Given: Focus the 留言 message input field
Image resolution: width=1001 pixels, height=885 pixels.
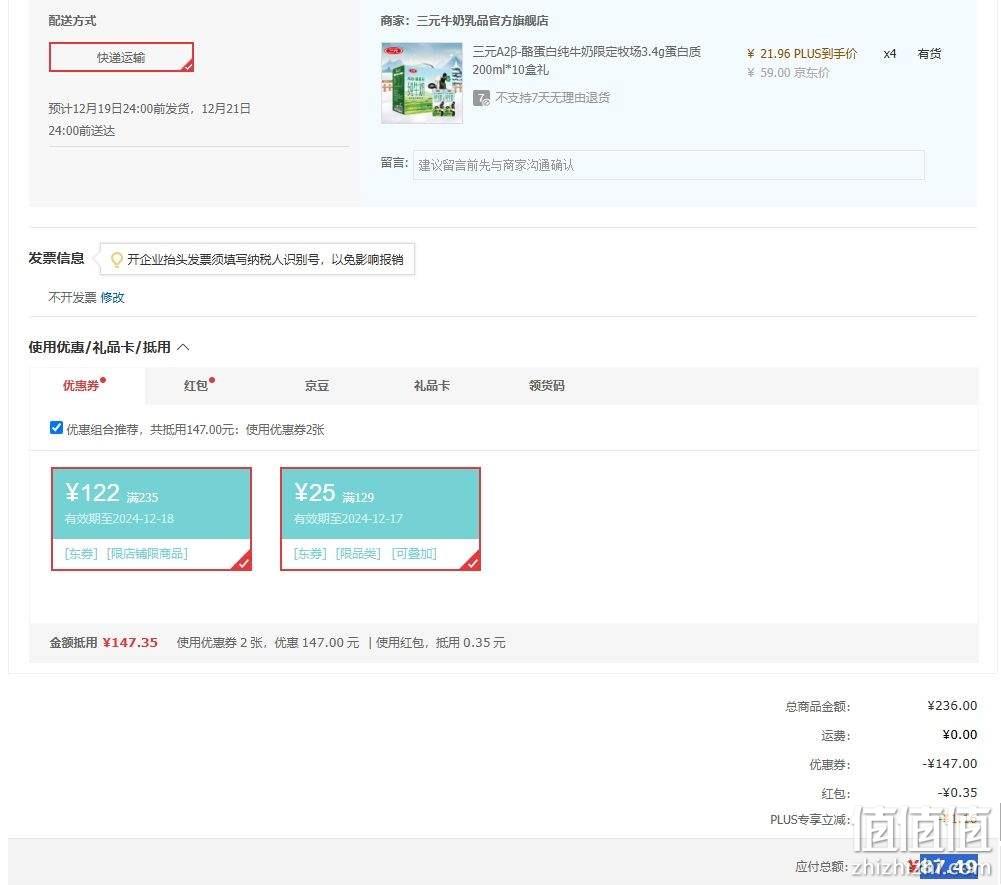Looking at the screenshot, I should pyautogui.click(x=668, y=165).
